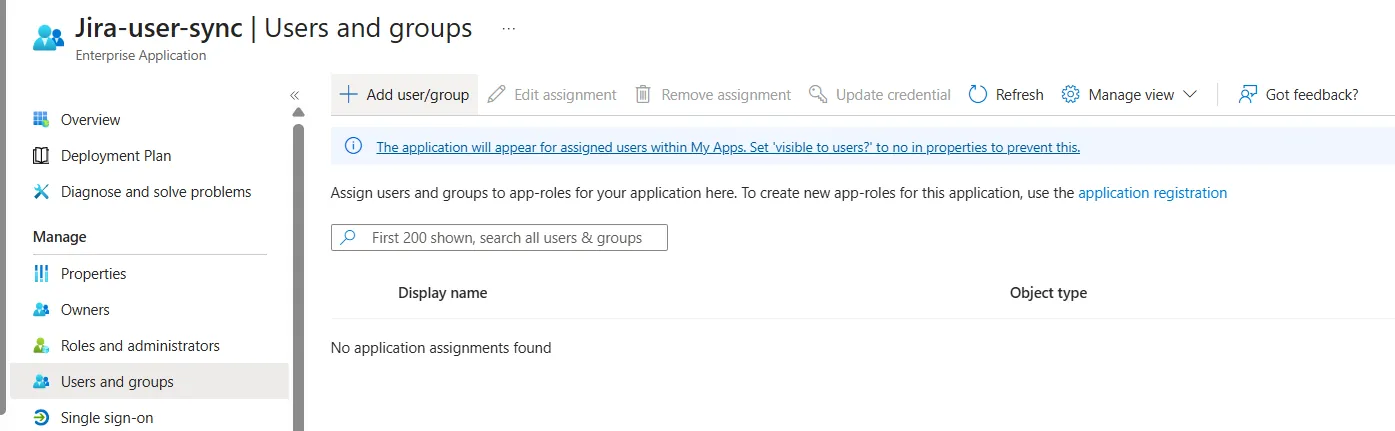Click the Diagnose and solve problems wrench icon
Screen dimensions: 1395x431
click(41, 192)
